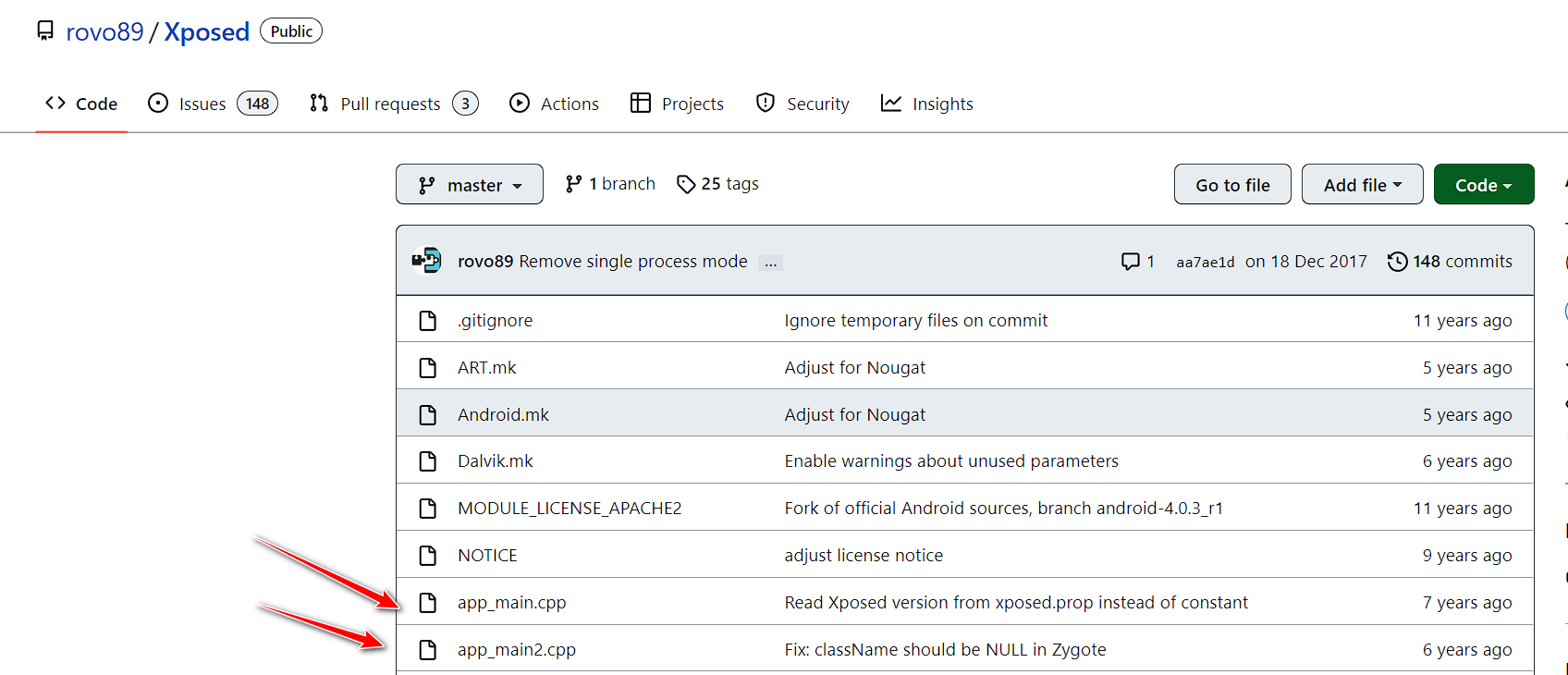Open the rovo89 owner link
1568x675 pixels.
[105, 31]
